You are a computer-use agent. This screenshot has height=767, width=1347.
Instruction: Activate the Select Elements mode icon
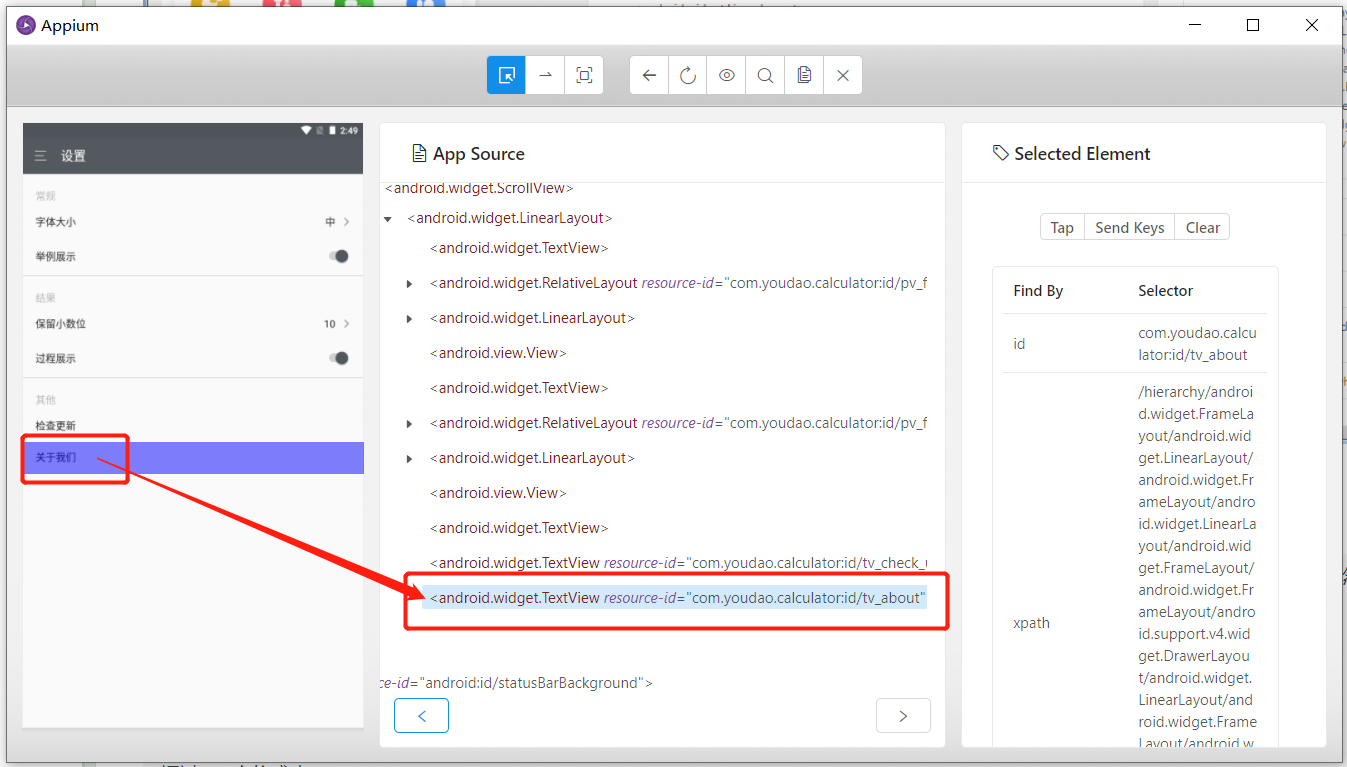pos(506,75)
